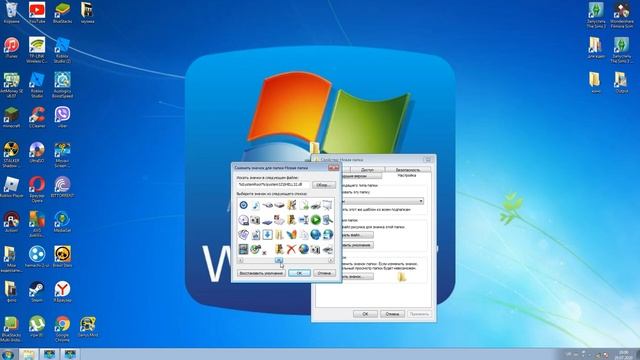Select the hamachi desktop shortcut
The height and width of the screenshot is (360, 640).
click(37, 257)
